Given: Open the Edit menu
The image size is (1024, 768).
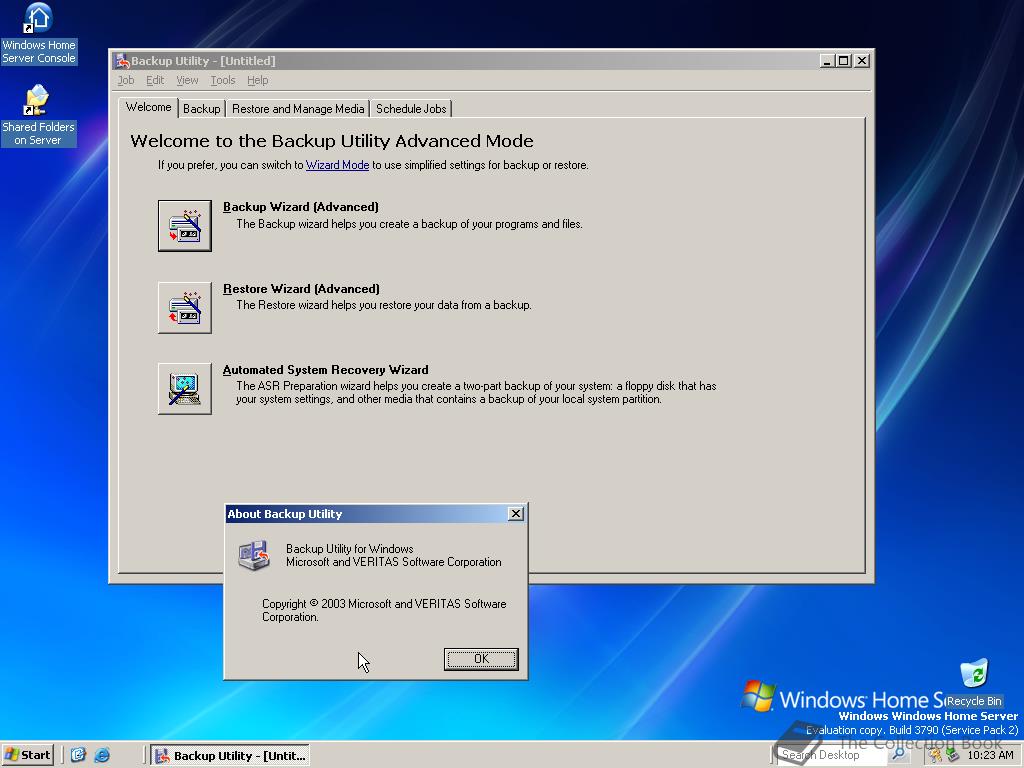Looking at the screenshot, I should click(155, 80).
